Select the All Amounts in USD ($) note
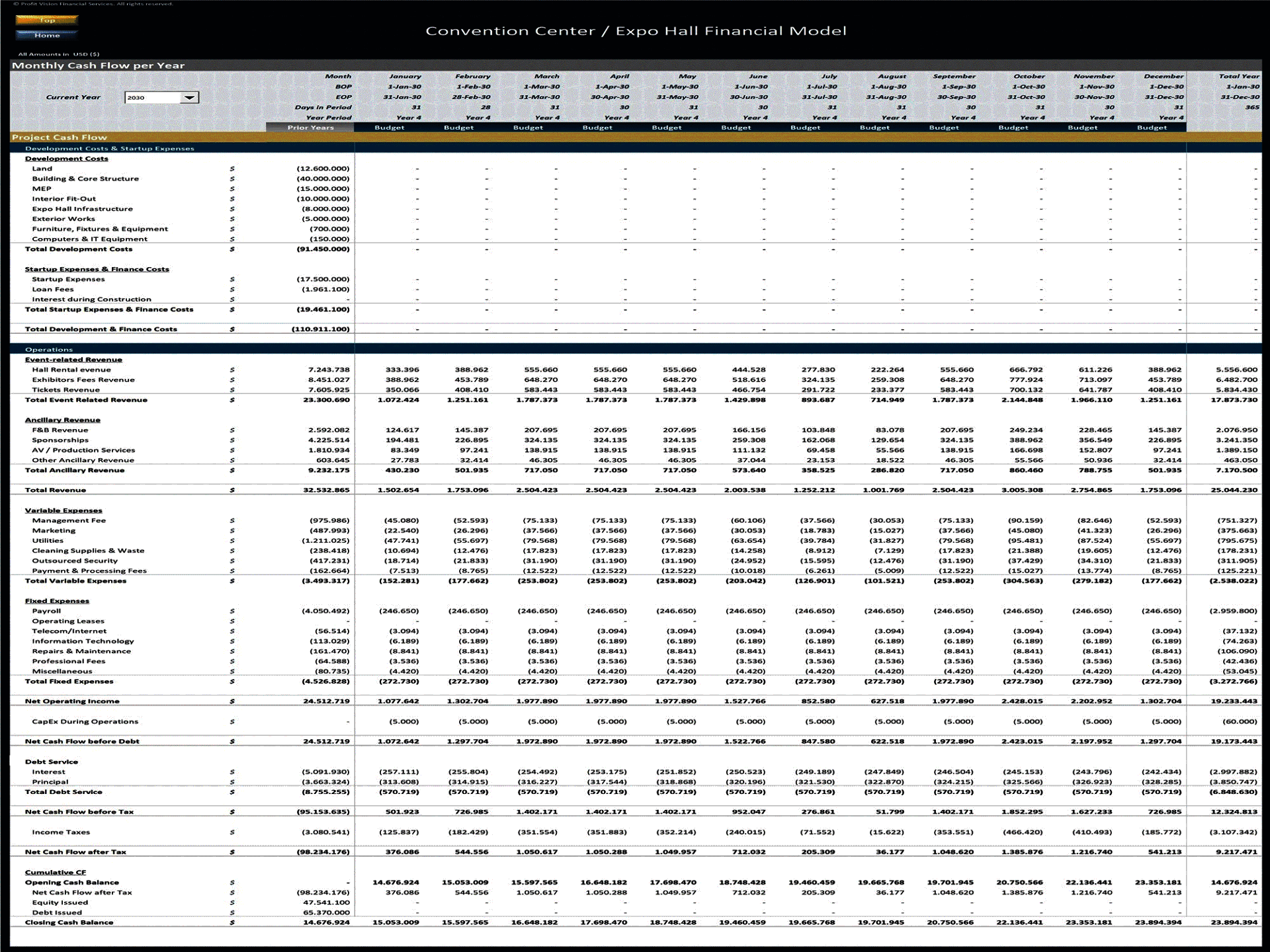This screenshot has width=1270, height=952. click(59, 54)
